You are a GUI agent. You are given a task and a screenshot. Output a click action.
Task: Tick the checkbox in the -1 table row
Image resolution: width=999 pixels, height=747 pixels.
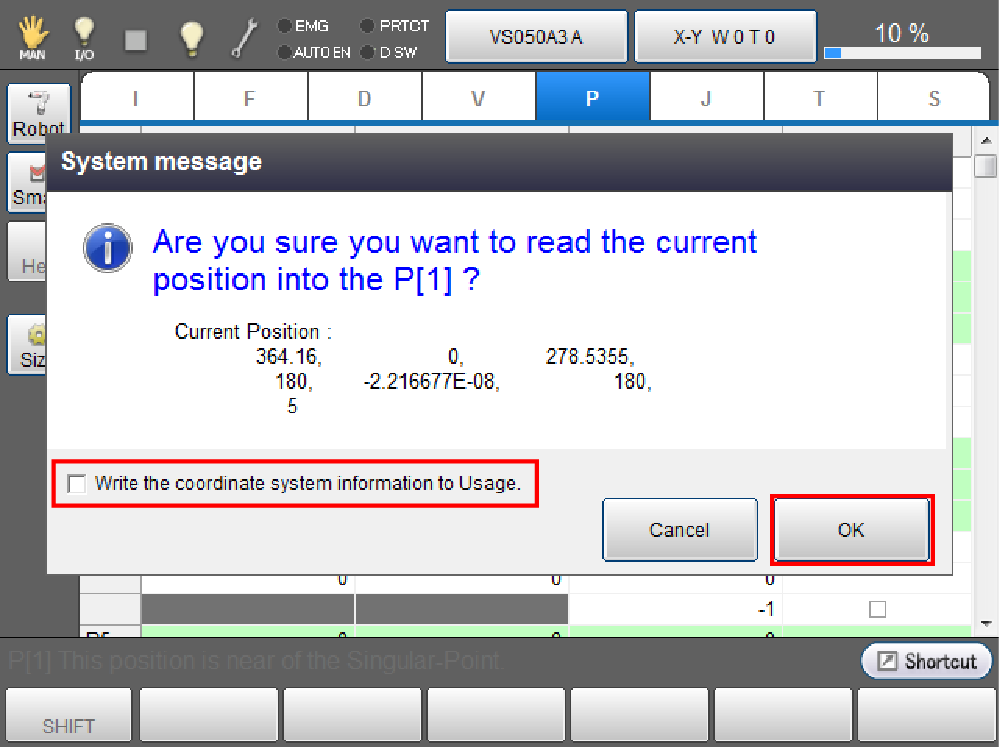[x=877, y=609]
